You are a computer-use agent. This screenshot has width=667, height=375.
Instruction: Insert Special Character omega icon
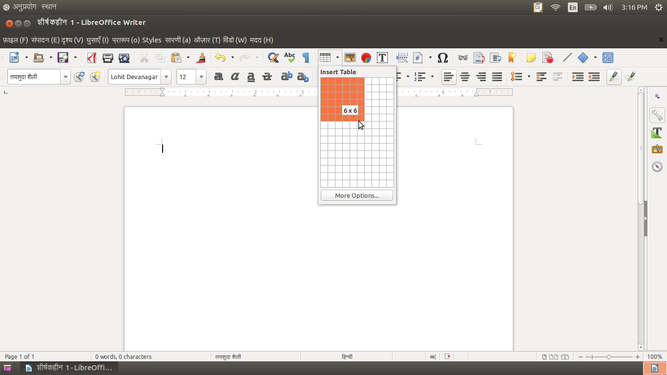click(443, 57)
